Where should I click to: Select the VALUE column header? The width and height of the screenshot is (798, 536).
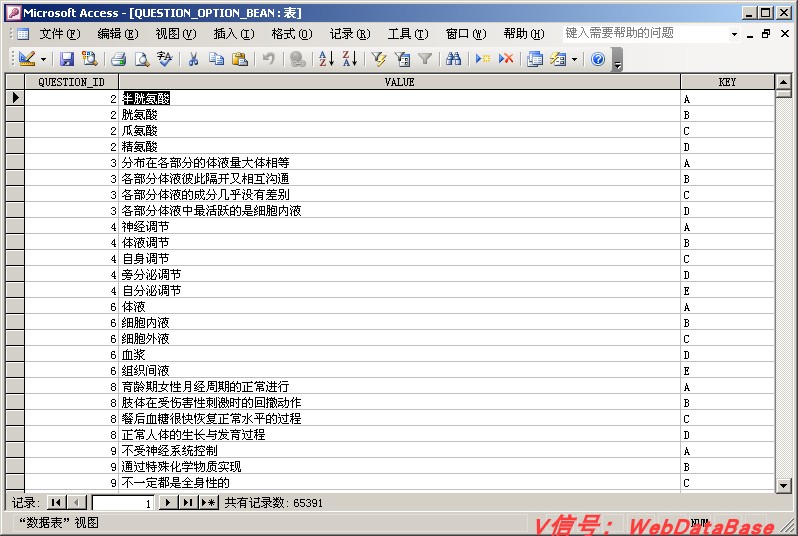[x=399, y=82]
